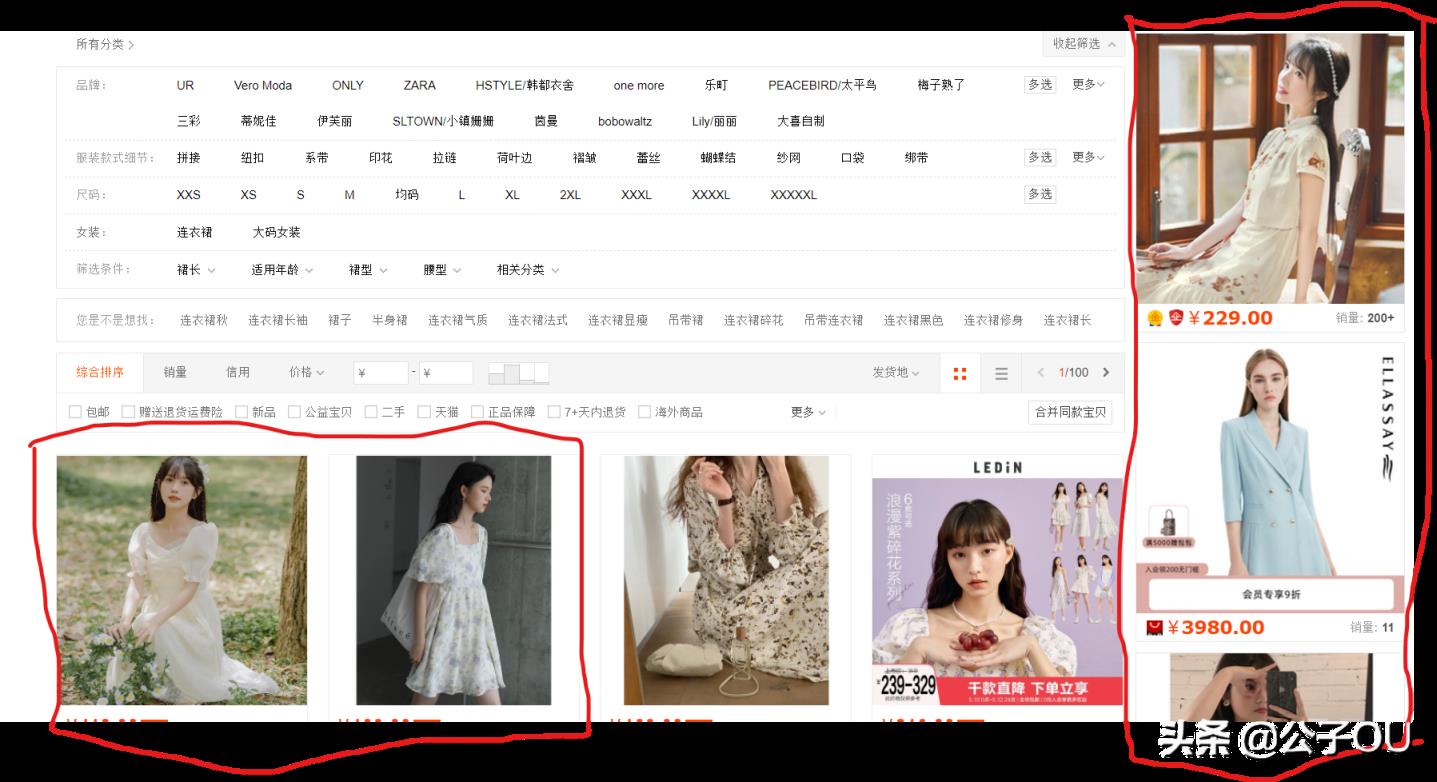Viewport: 1437px width, 782px height.
Task: Switch to grid view icon
Action: pos(960,373)
